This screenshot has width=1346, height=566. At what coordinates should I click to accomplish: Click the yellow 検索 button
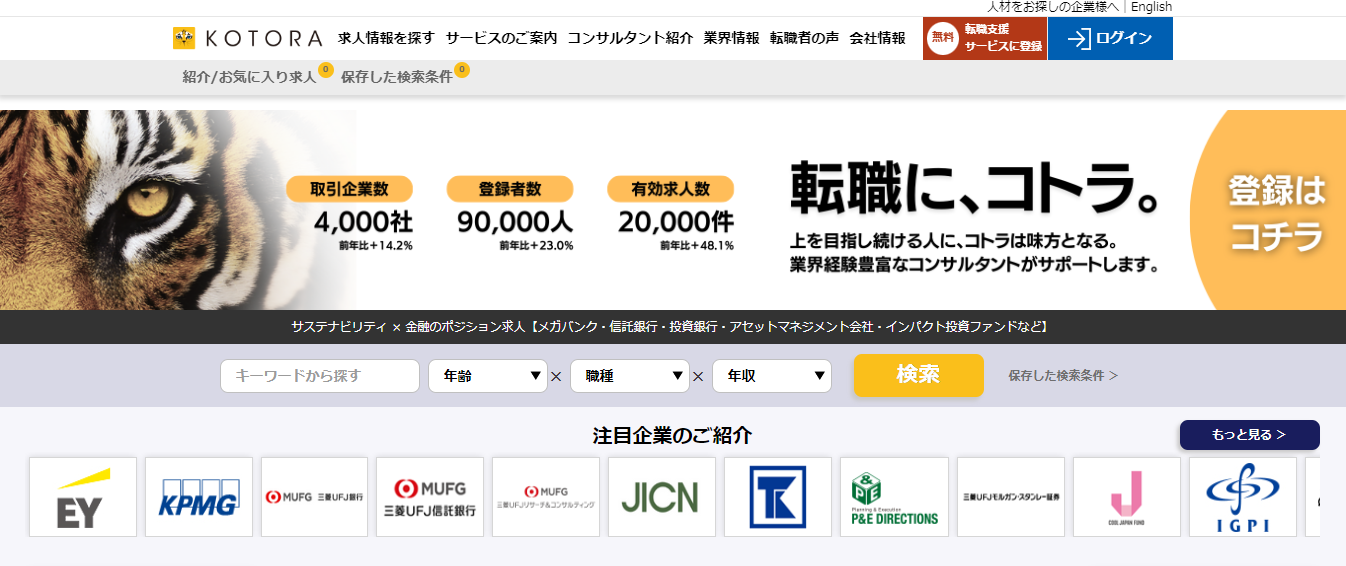tap(918, 375)
